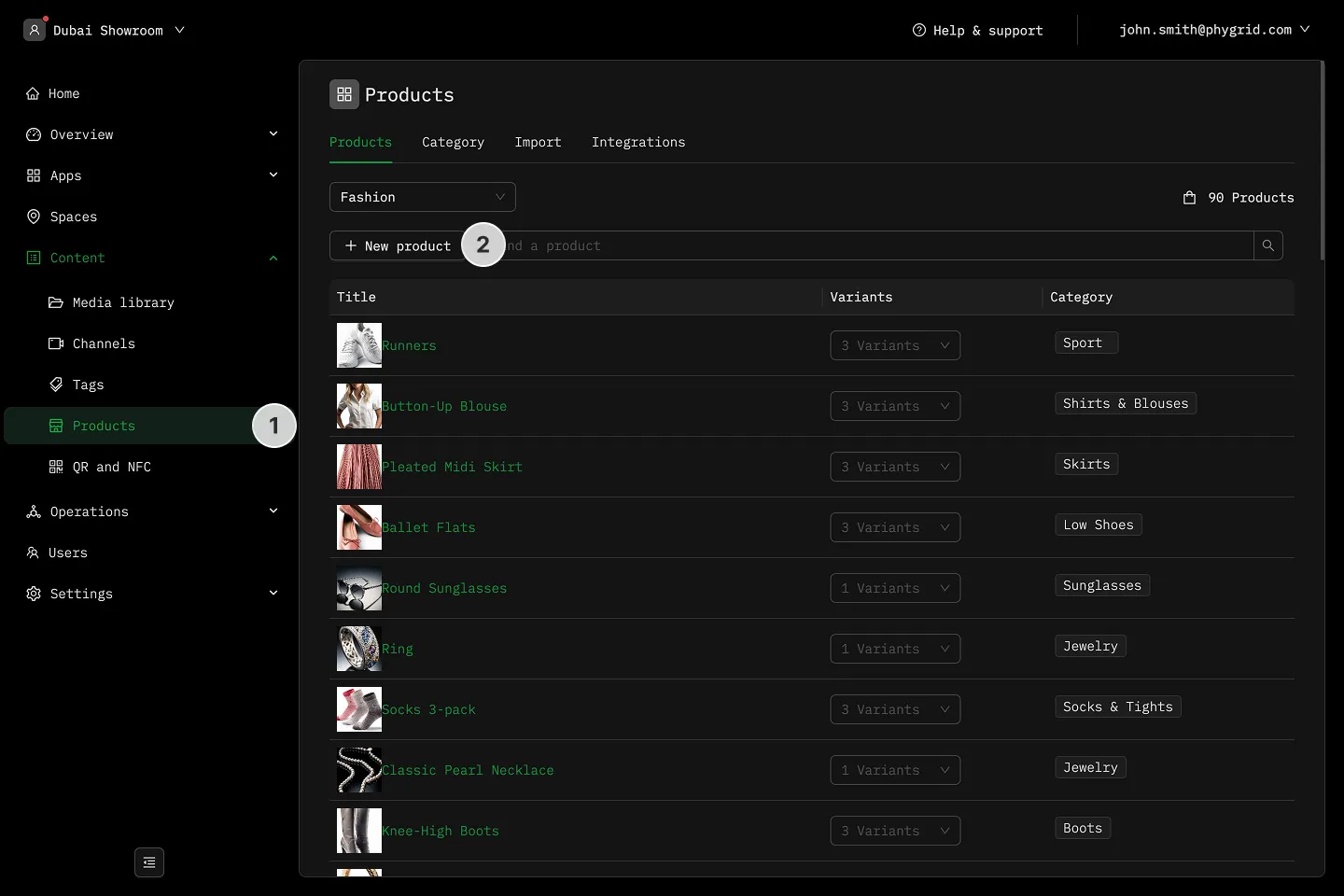The width and height of the screenshot is (1344, 896).
Task: Open Help & support link
Action: tap(977, 30)
